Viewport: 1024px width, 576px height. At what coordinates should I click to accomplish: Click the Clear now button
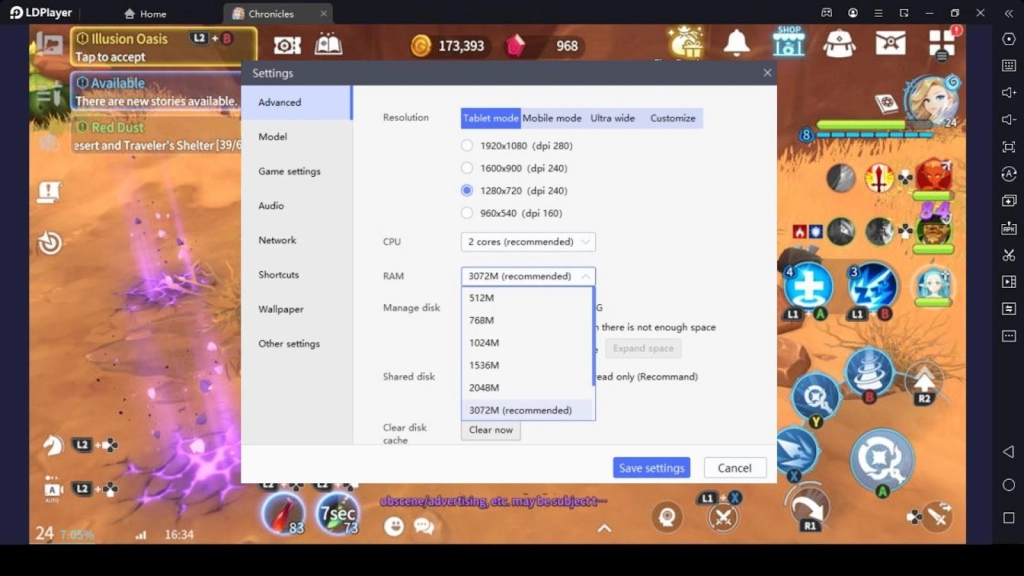tap(490, 430)
